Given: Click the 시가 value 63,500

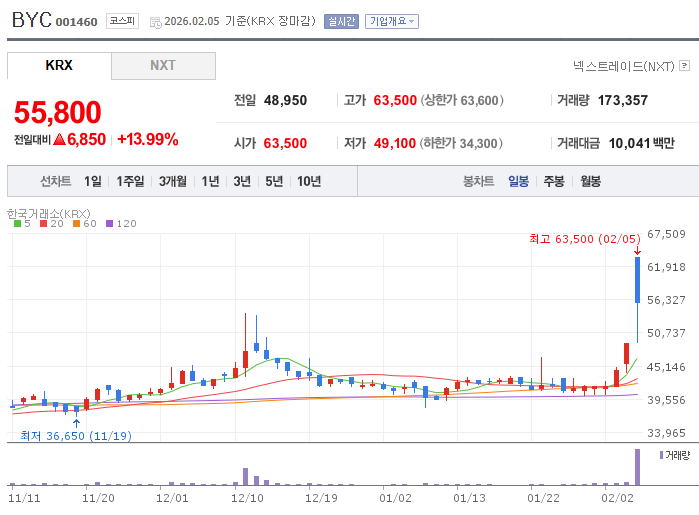Looking at the screenshot, I should click(285, 143).
